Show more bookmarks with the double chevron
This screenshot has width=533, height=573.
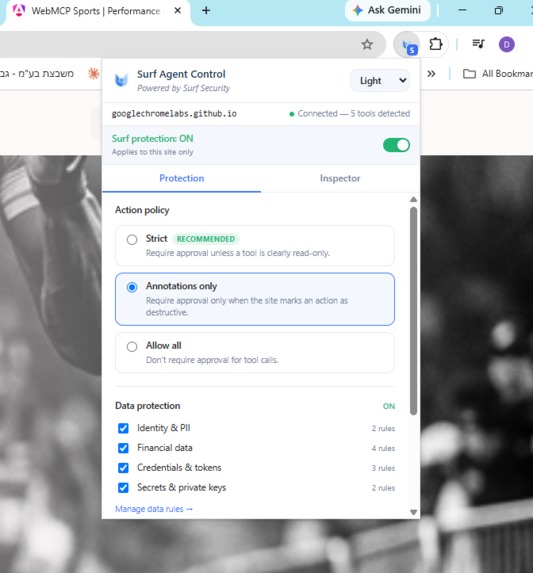click(431, 74)
